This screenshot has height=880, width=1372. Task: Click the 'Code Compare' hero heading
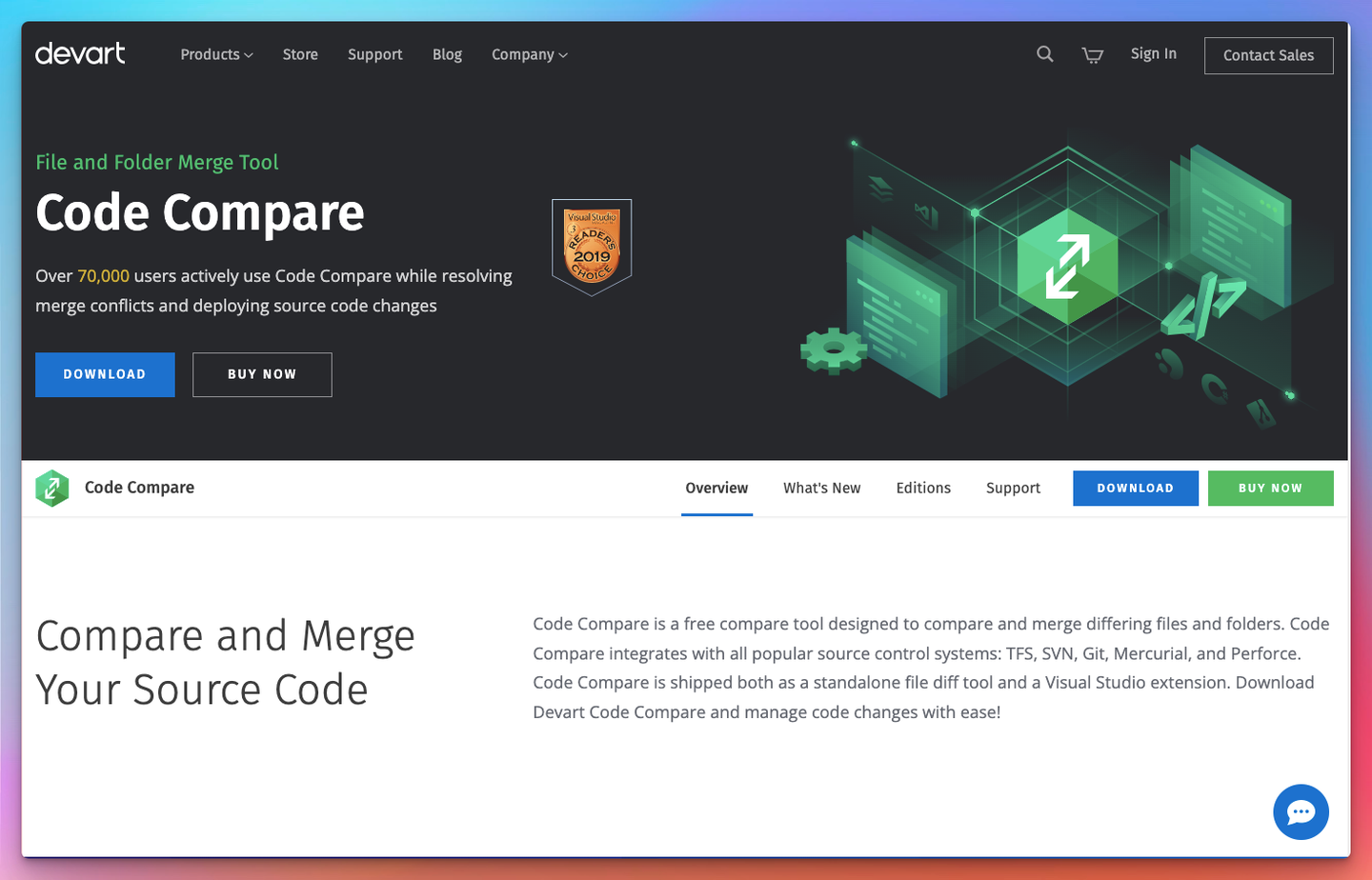200,213
